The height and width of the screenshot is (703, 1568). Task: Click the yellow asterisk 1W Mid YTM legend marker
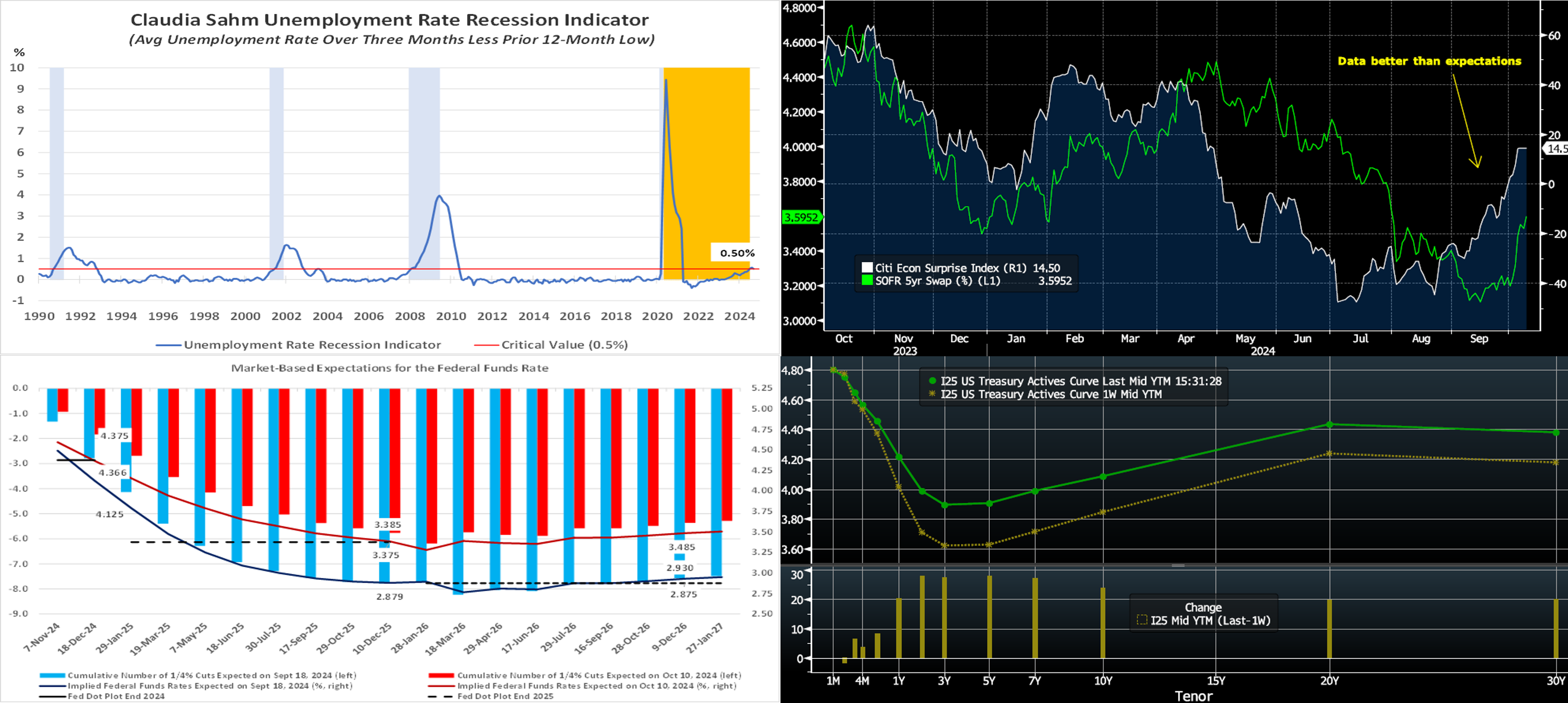[932, 394]
